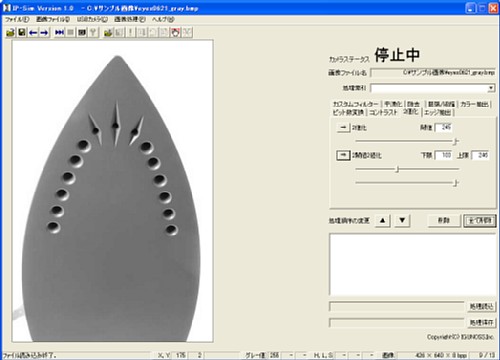Click the empty processing order list box
The image size is (500, 360).
click(x=413, y=264)
